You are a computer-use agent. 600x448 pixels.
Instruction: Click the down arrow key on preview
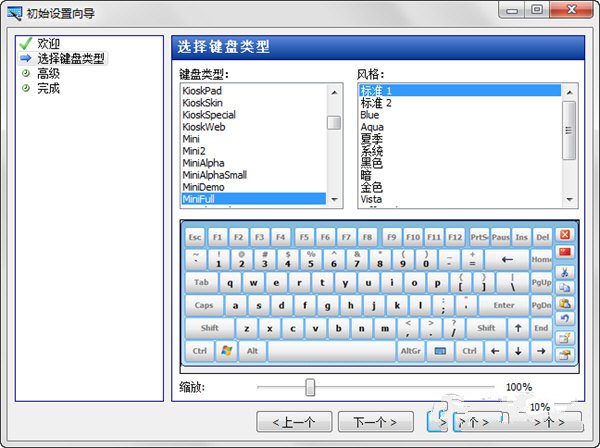[x=518, y=351]
